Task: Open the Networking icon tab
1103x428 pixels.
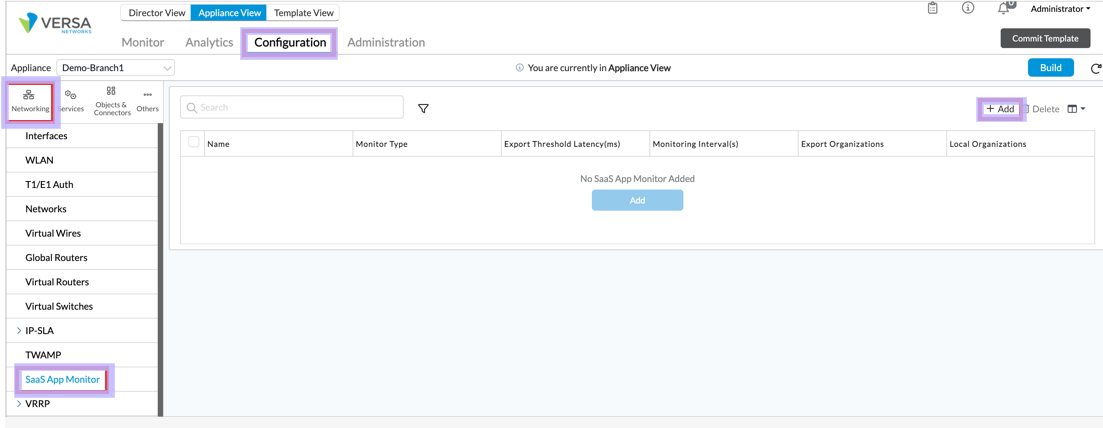Action: click(x=30, y=102)
